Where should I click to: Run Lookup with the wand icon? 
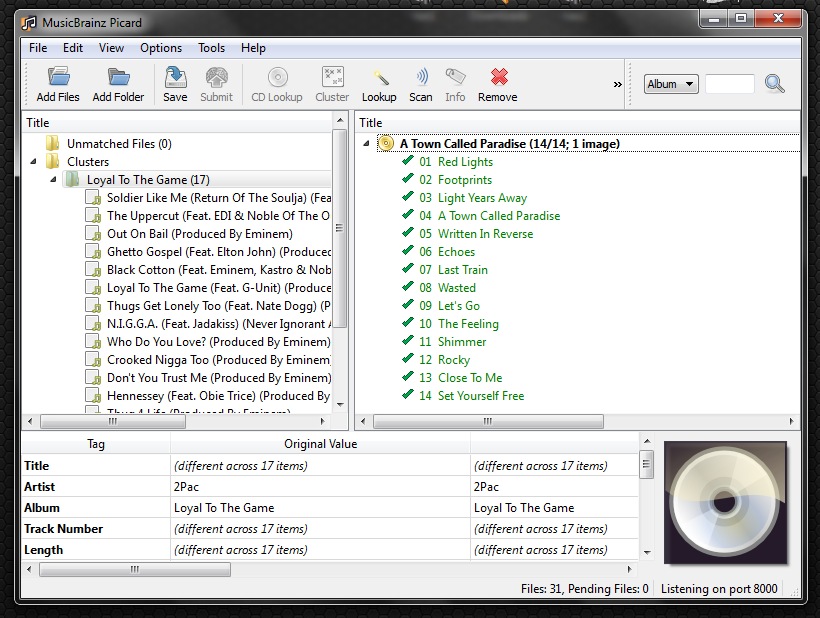tap(380, 77)
